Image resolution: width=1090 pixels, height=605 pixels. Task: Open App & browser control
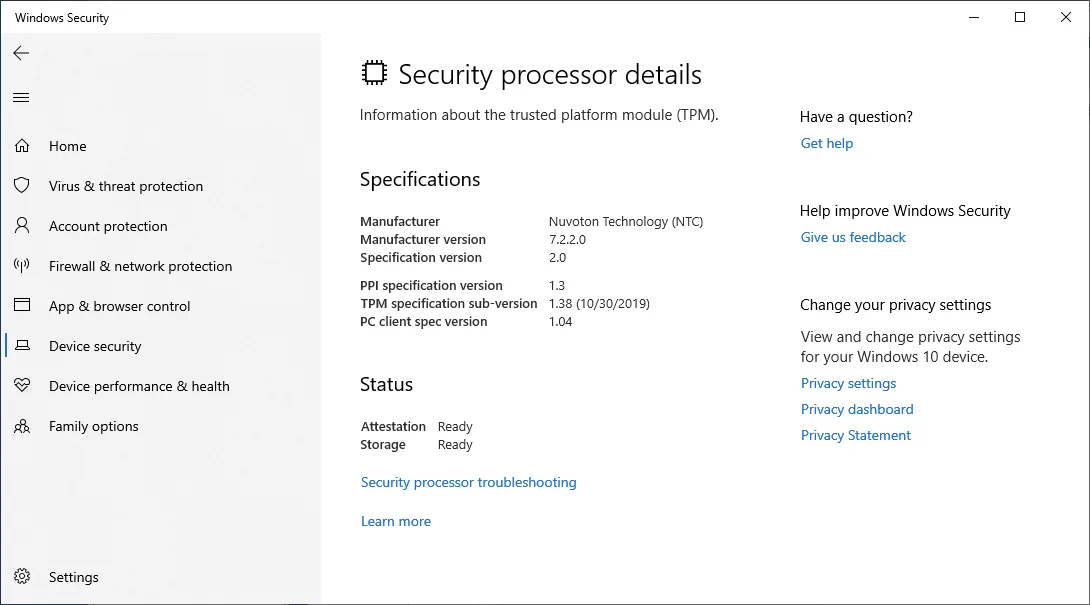(119, 306)
